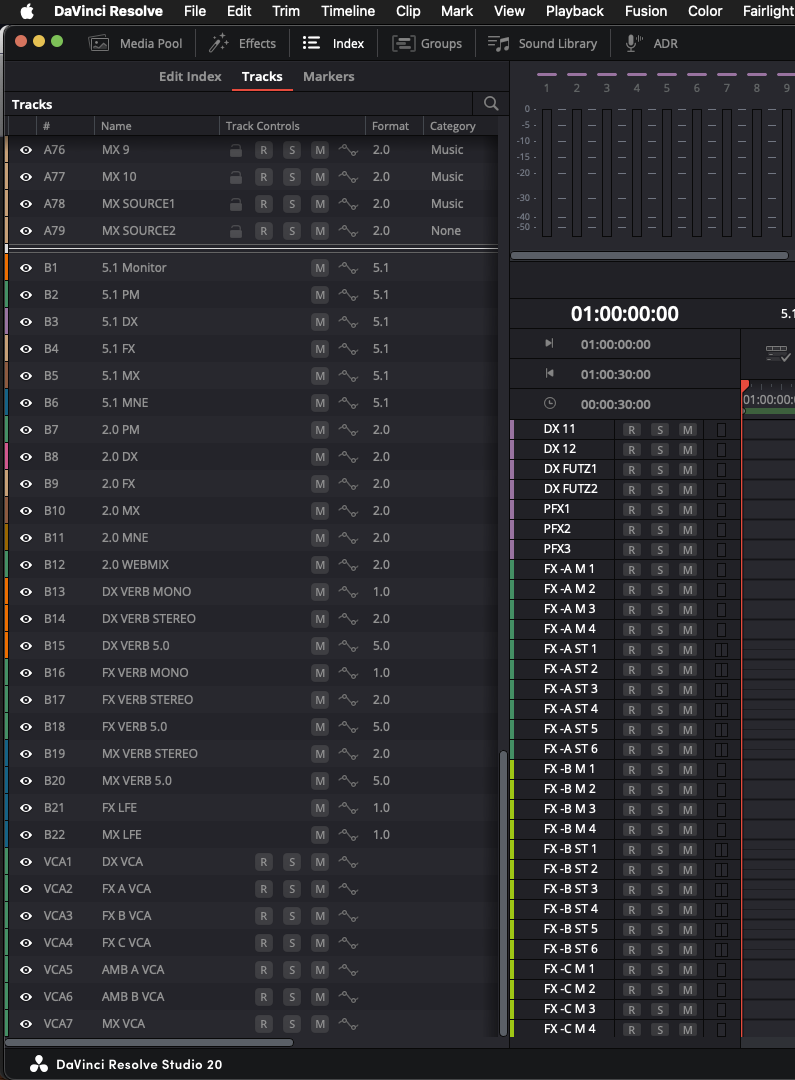
Task: Solo the MX SOURCE1 track in index
Action: [x=292, y=204]
